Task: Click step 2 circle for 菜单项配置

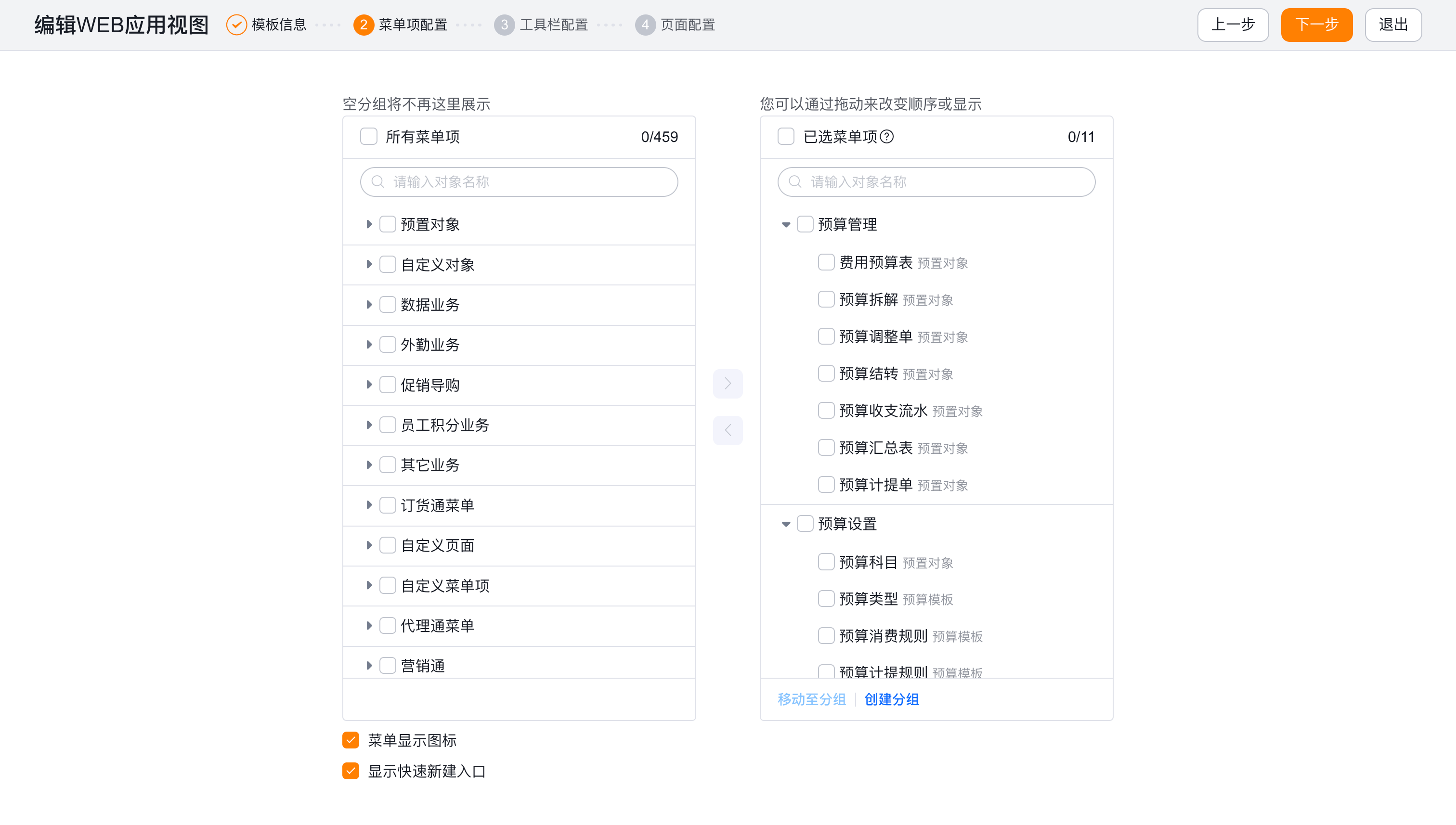Action: click(x=364, y=25)
